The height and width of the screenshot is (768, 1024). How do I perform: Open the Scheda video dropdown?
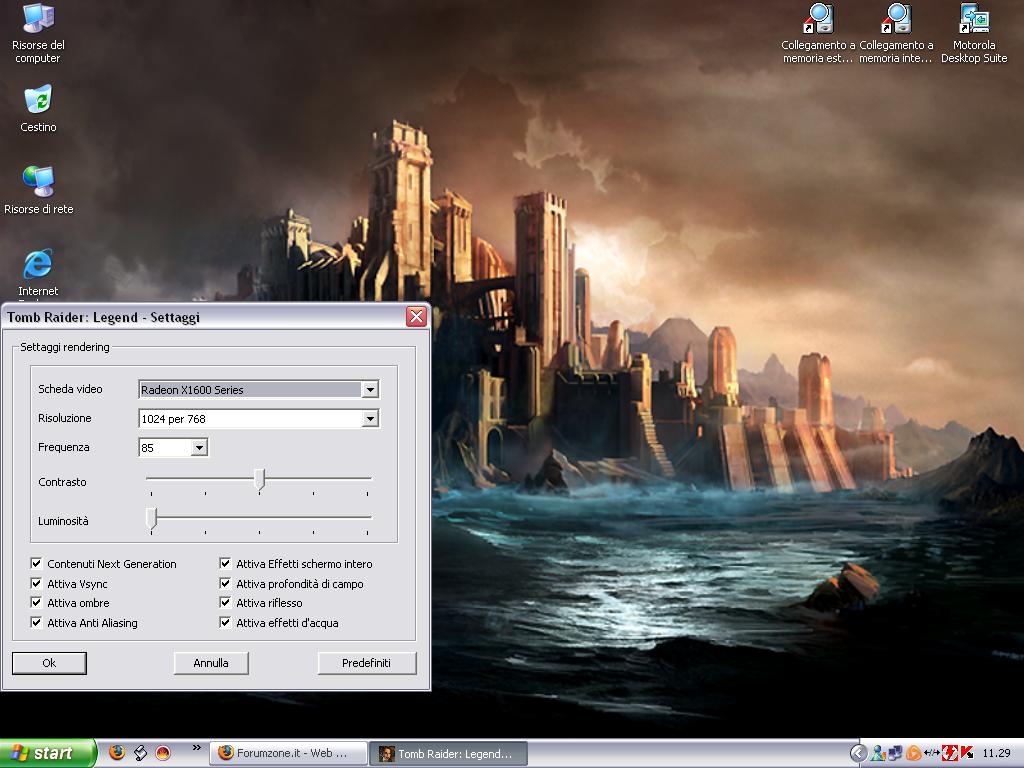(x=370, y=389)
